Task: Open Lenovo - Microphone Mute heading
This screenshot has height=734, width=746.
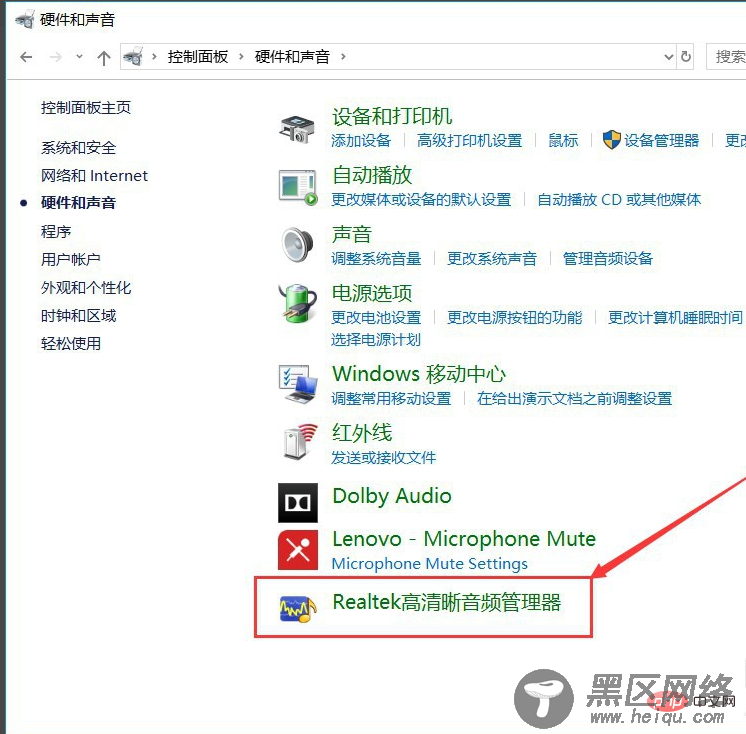Action: (x=464, y=539)
